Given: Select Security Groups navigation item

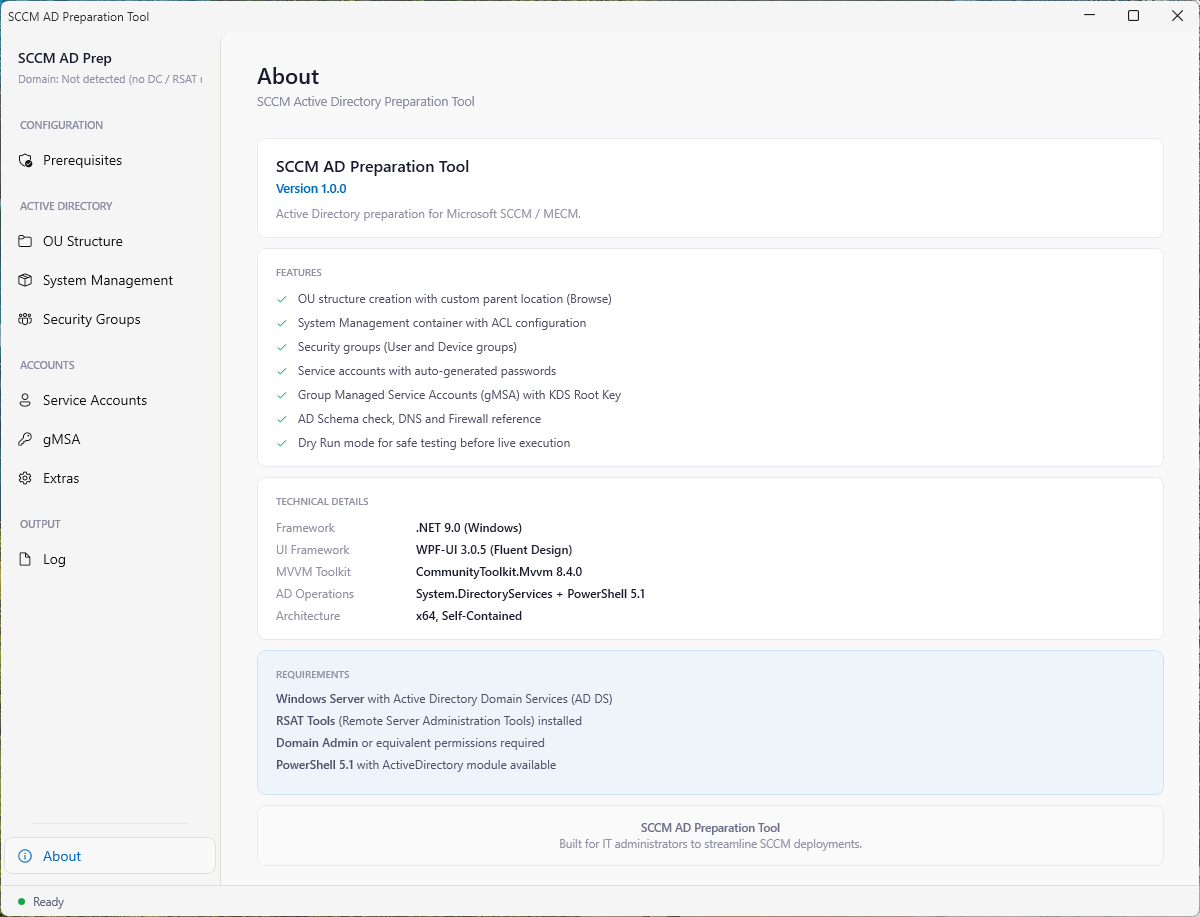Looking at the screenshot, I should click(x=110, y=320).
